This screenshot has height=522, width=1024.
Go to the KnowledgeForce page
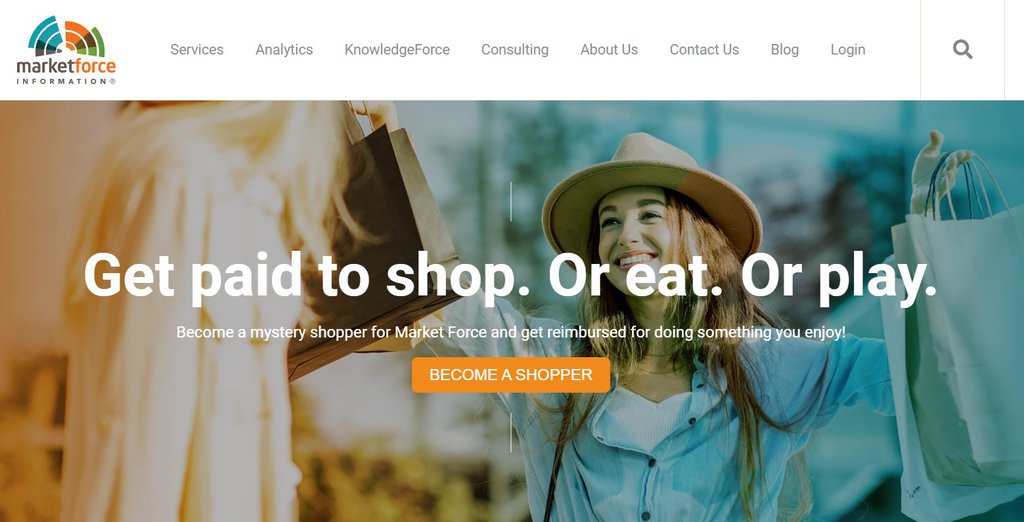(x=397, y=50)
